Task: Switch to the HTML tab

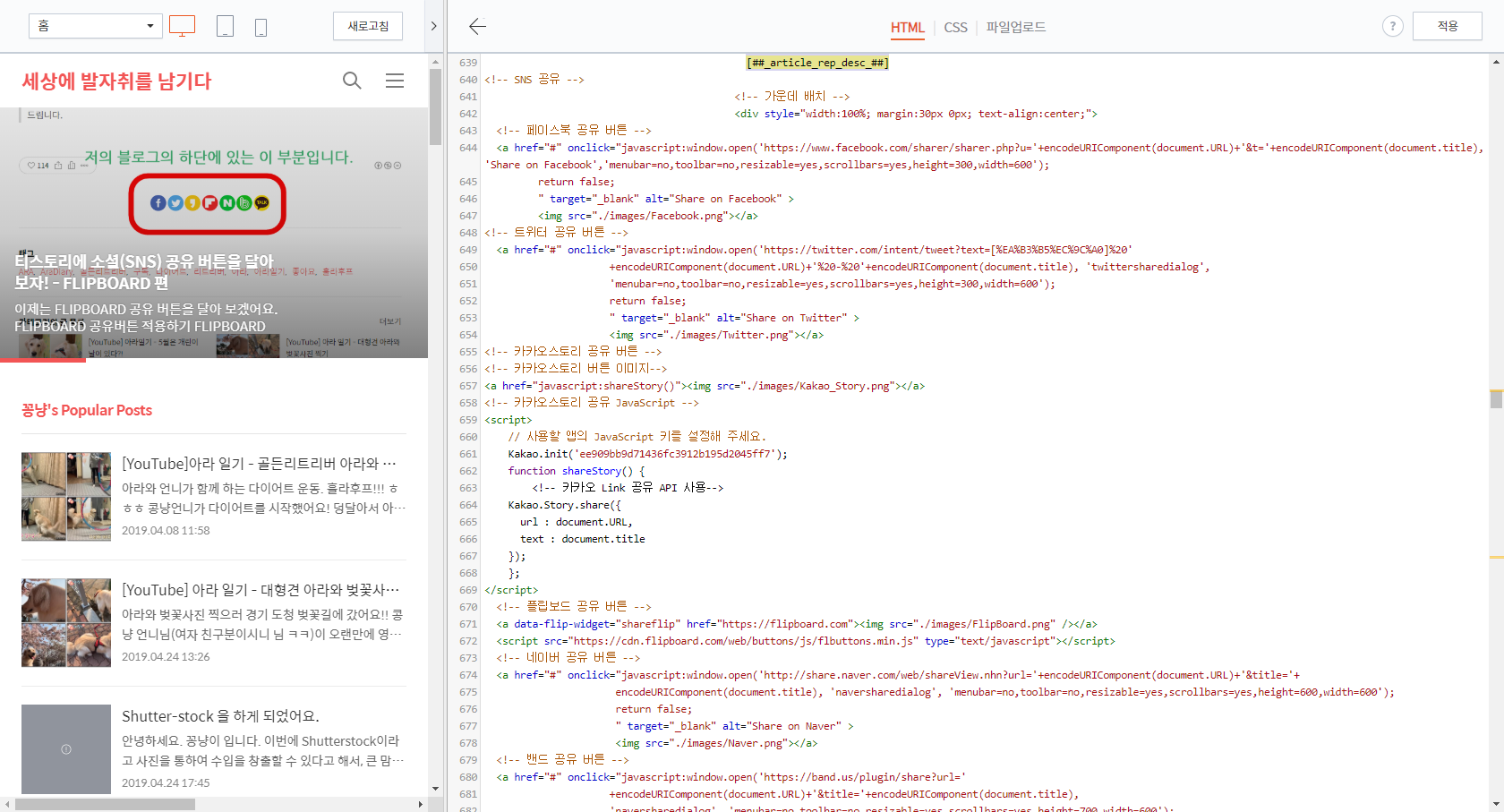Action: pyautogui.click(x=907, y=27)
